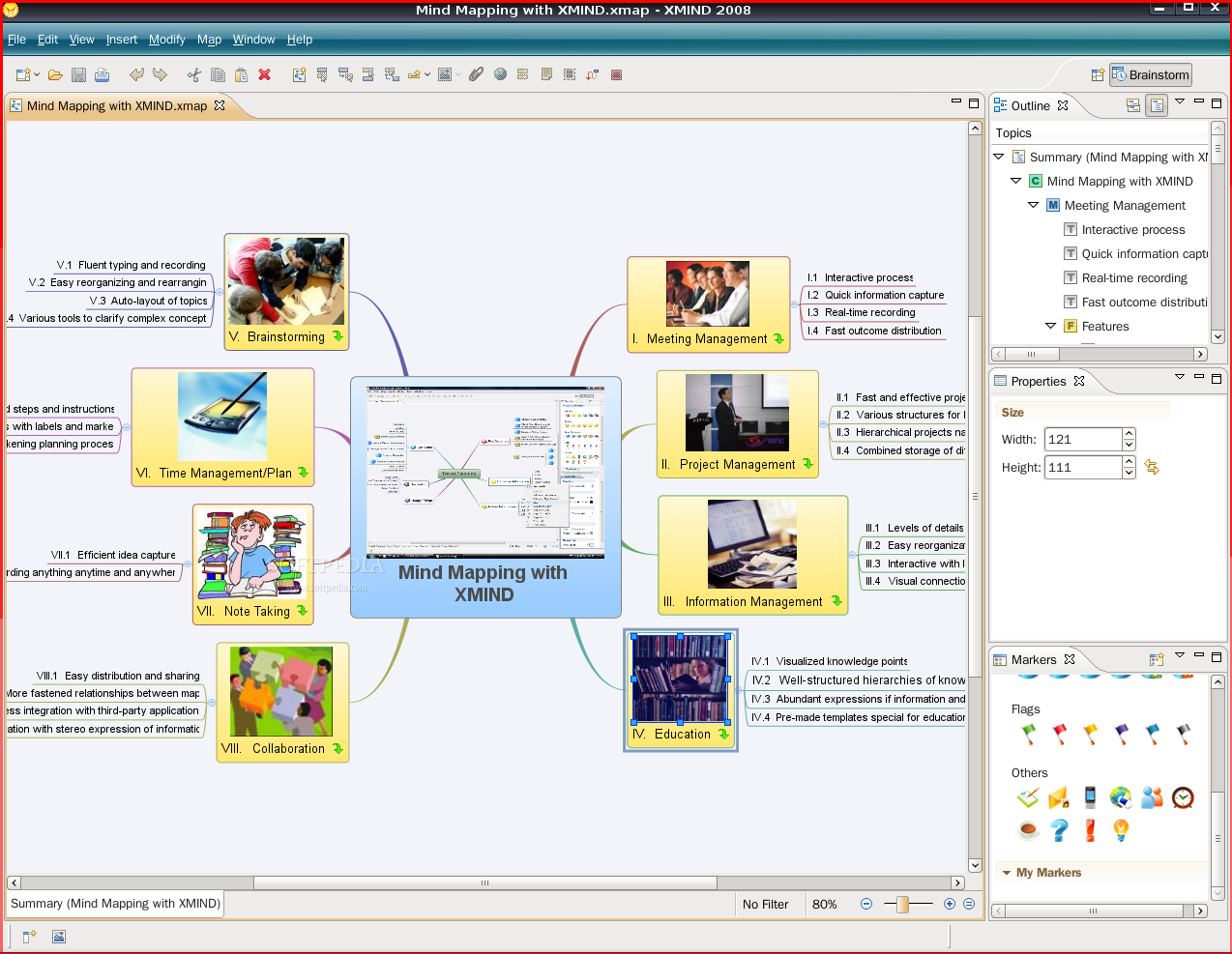This screenshot has height=954, width=1232.
Task: Click the No Filter status button
Action: click(x=766, y=905)
